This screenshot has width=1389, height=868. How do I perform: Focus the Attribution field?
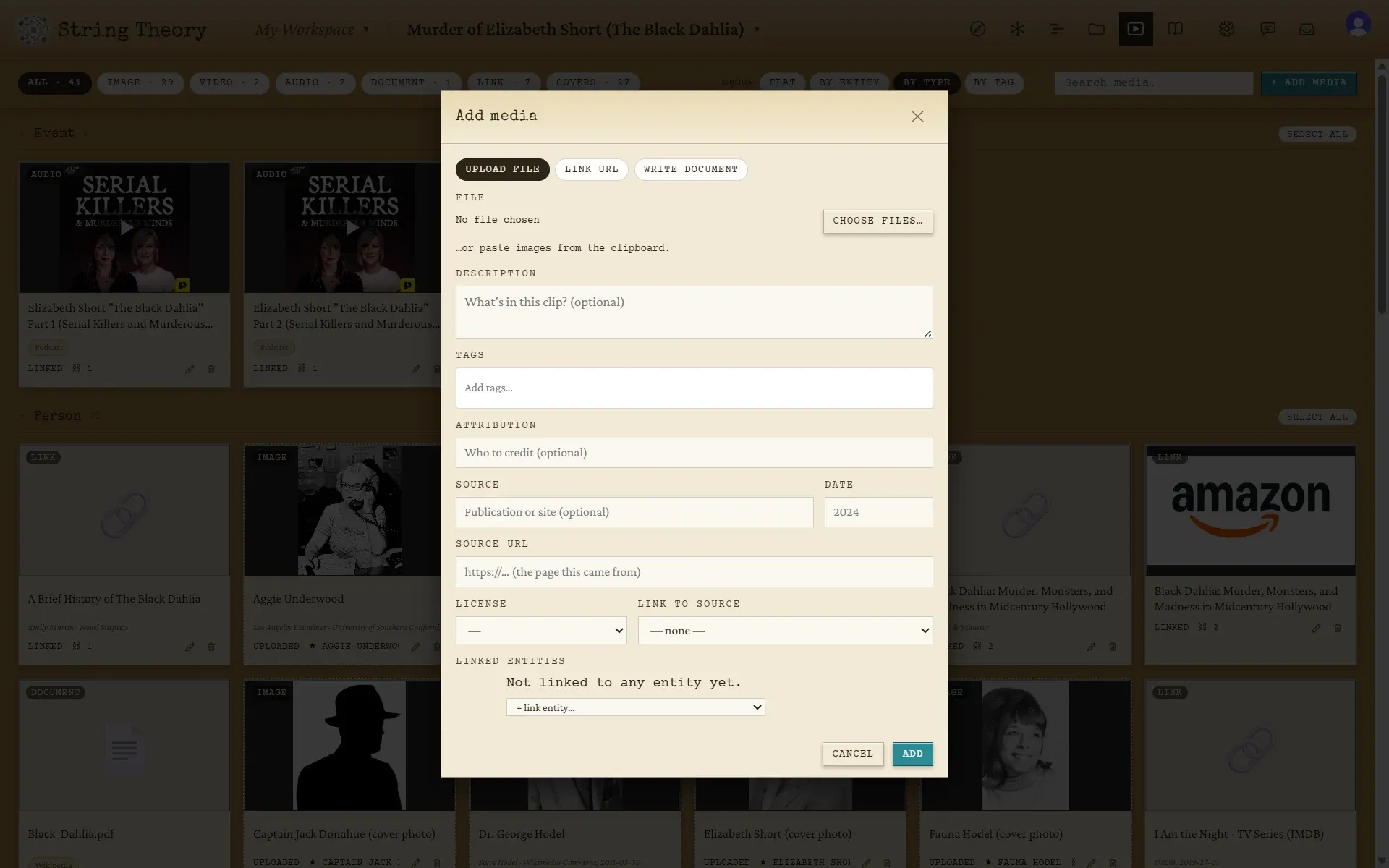pyautogui.click(x=694, y=453)
